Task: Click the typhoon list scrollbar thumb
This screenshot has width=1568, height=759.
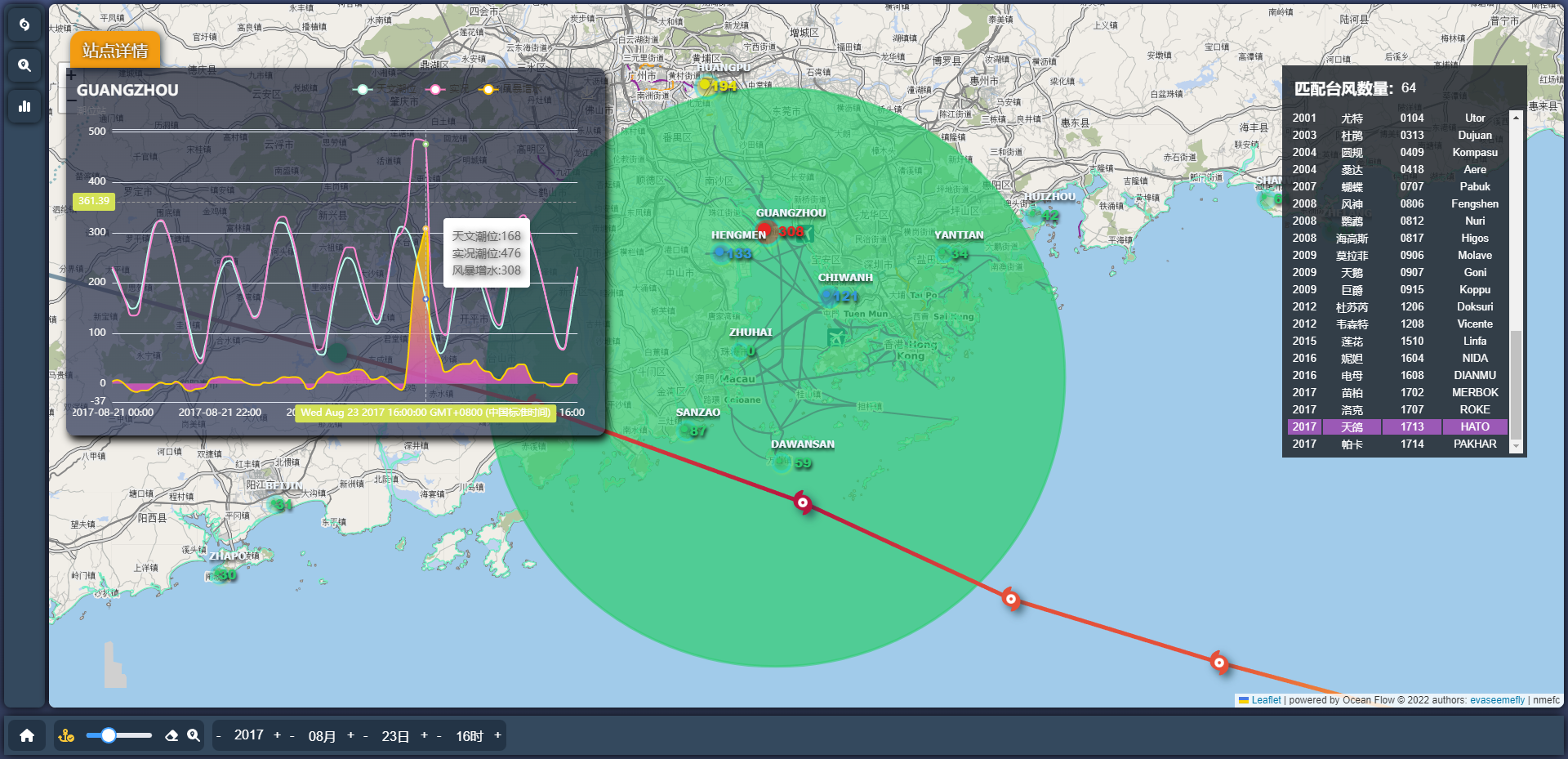Action: (1516, 384)
